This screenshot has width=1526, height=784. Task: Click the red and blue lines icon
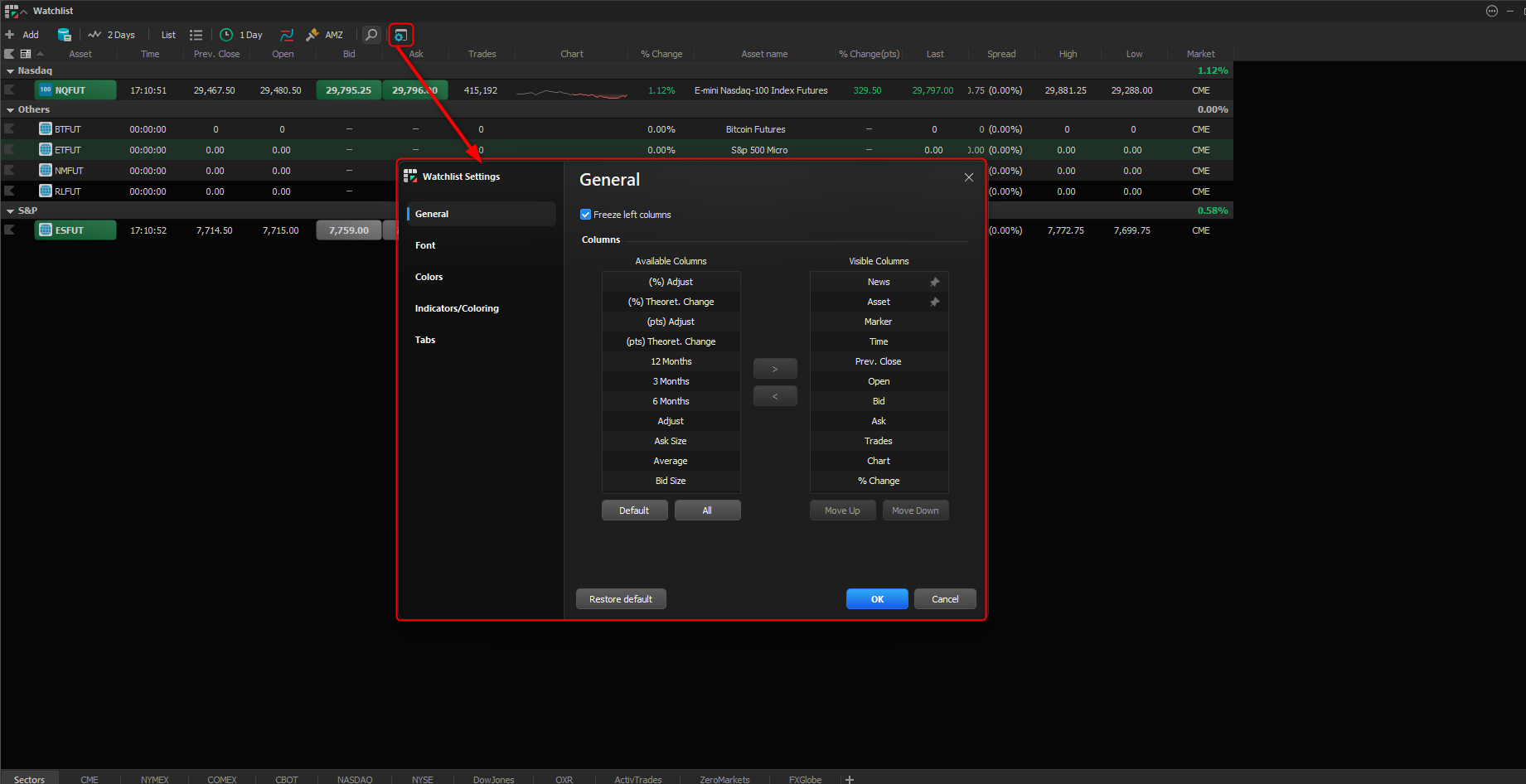pos(287,35)
